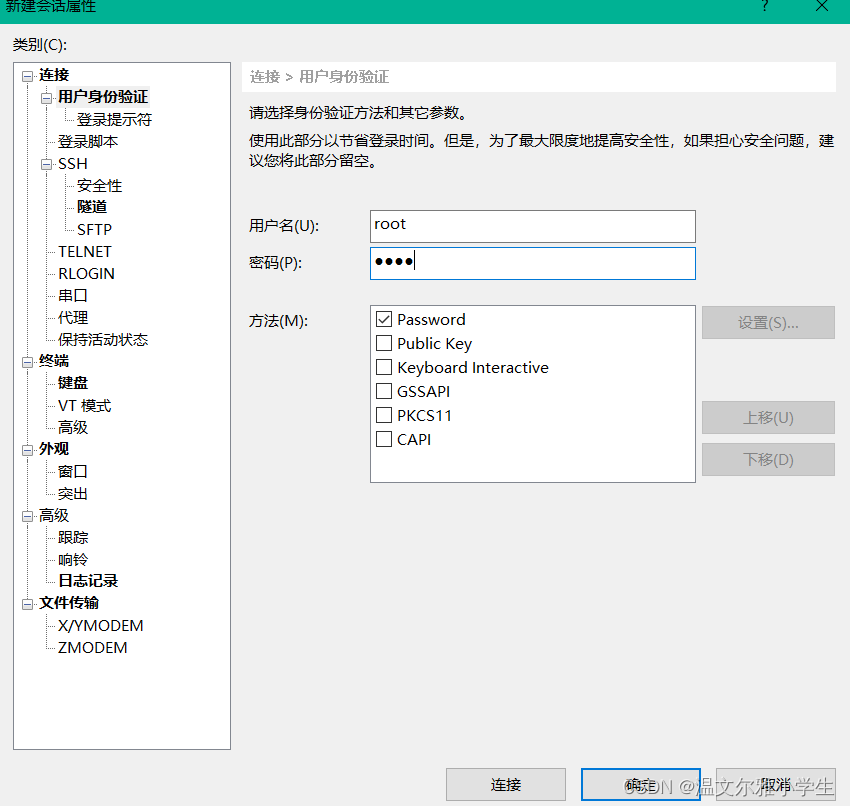Select the 文件传输 tree item
Screen dimensions: 850x806
pos(69,603)
